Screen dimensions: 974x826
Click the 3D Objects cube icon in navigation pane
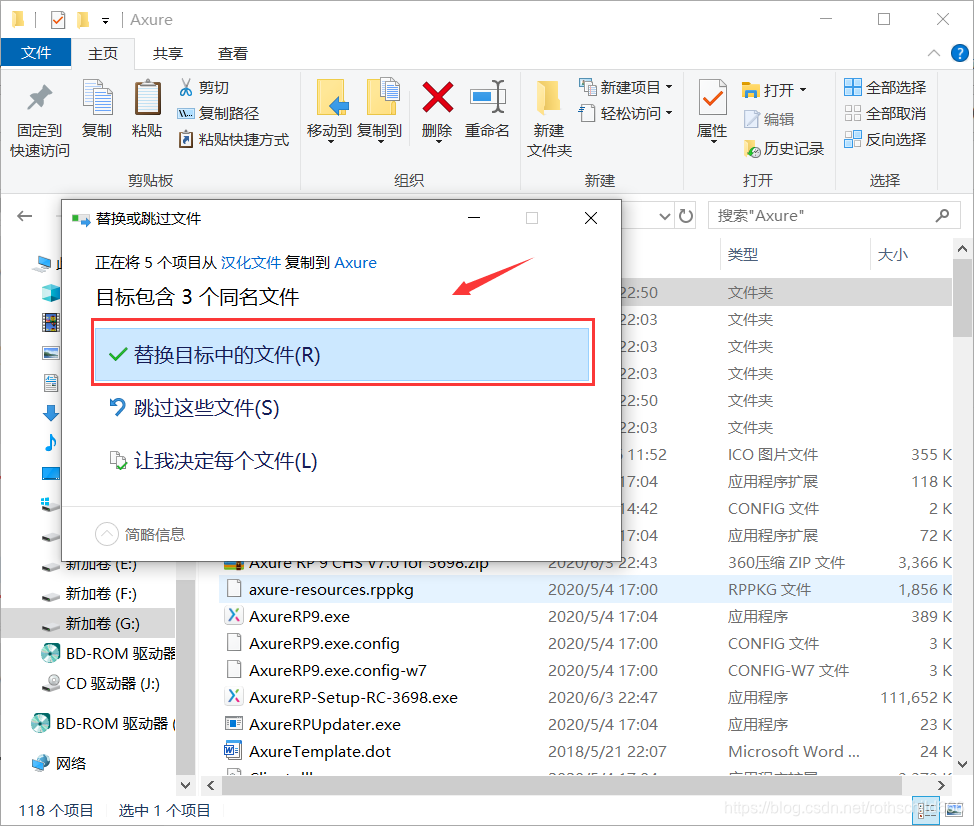point(51,293)
